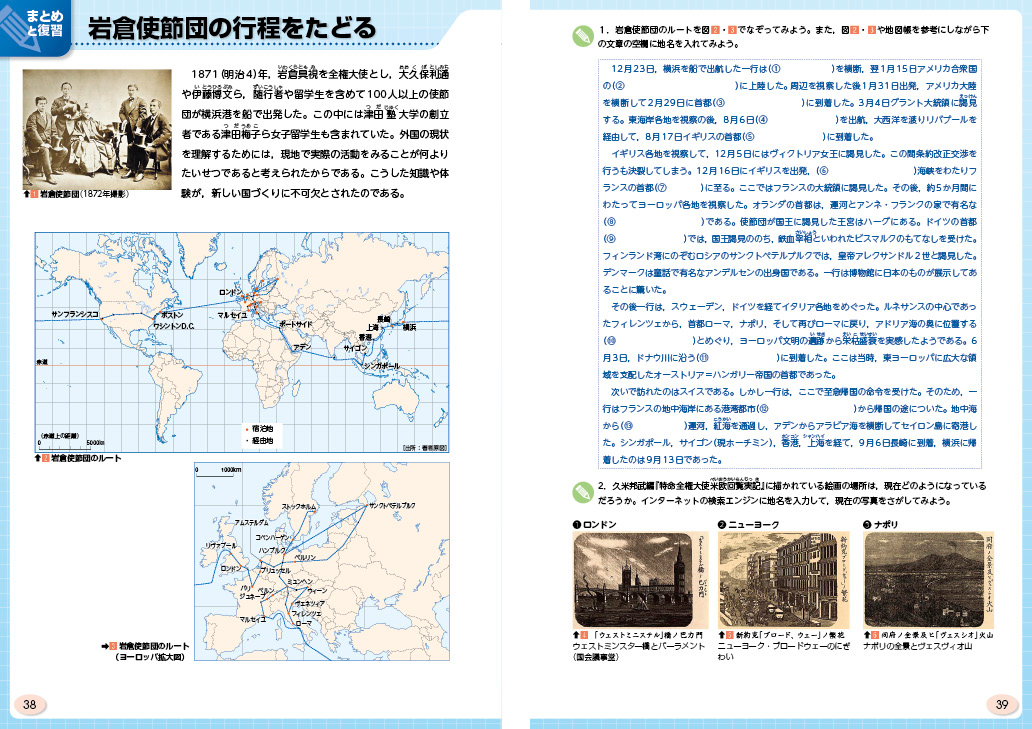1032x729 pixels.
Task: Click ハンブルク on the Europe map
Action: point(272,550)
